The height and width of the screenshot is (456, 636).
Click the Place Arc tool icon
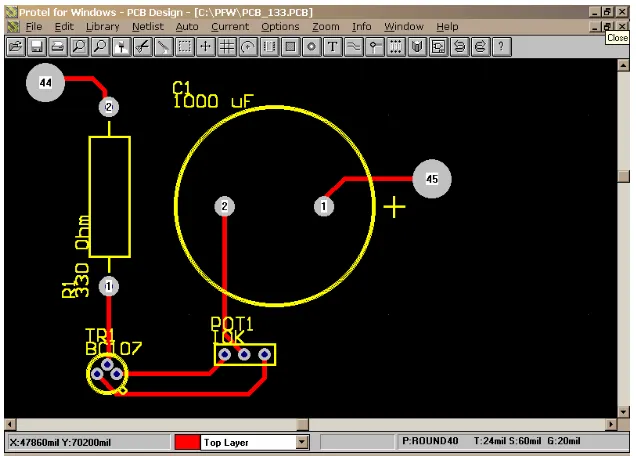click(248, 47)
